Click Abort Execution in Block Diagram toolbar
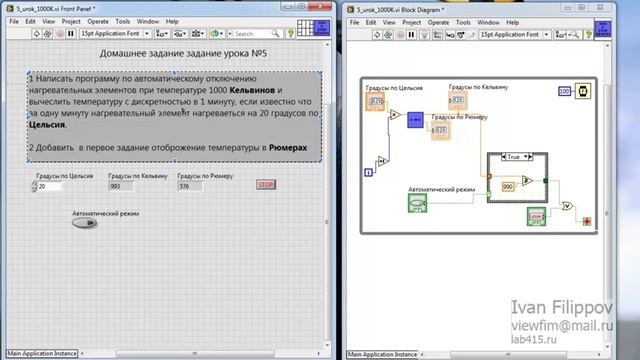 tap(400, 35)
